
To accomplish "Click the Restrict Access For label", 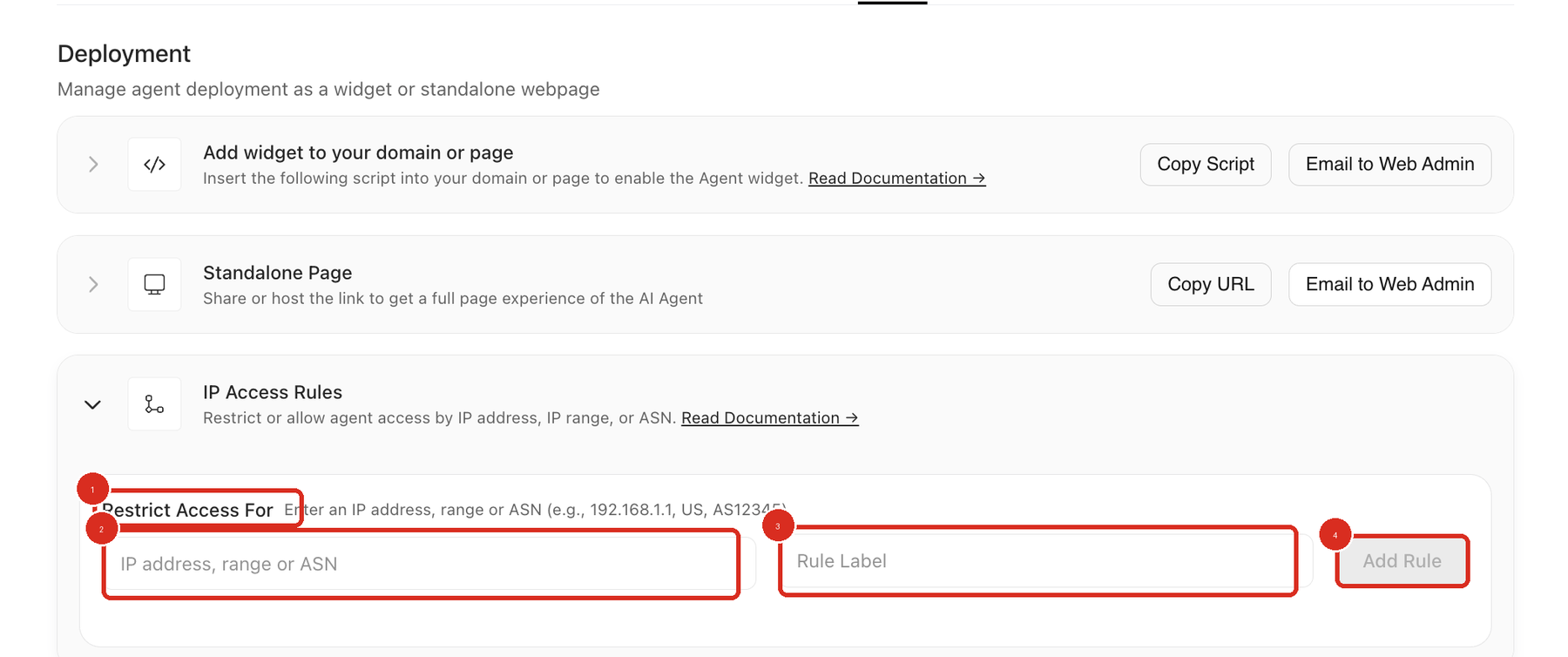I will [x=187, y=511].
